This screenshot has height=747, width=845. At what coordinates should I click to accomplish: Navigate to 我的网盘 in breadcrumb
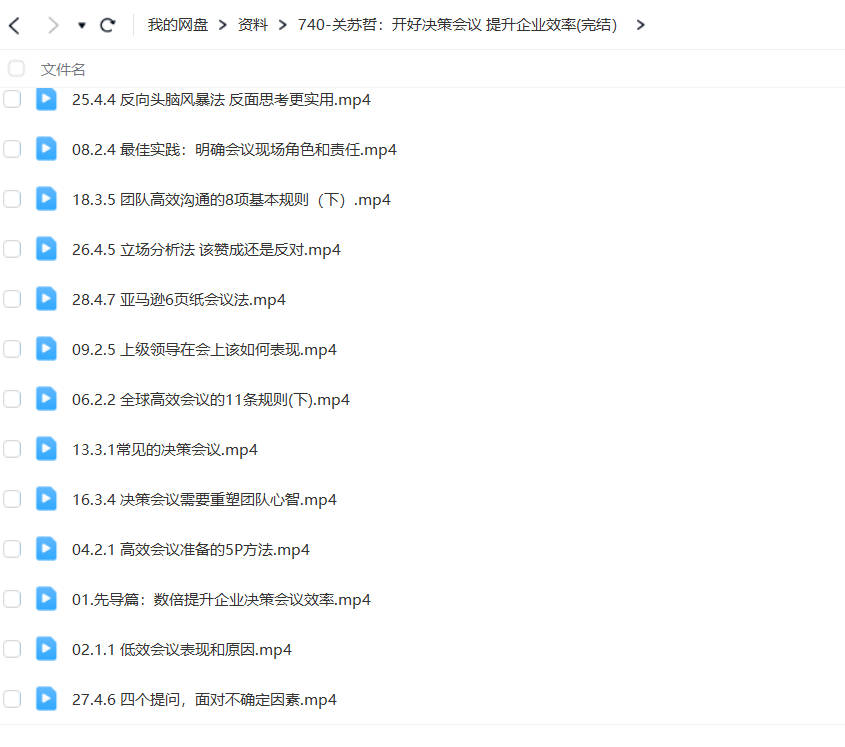(178, 25)
